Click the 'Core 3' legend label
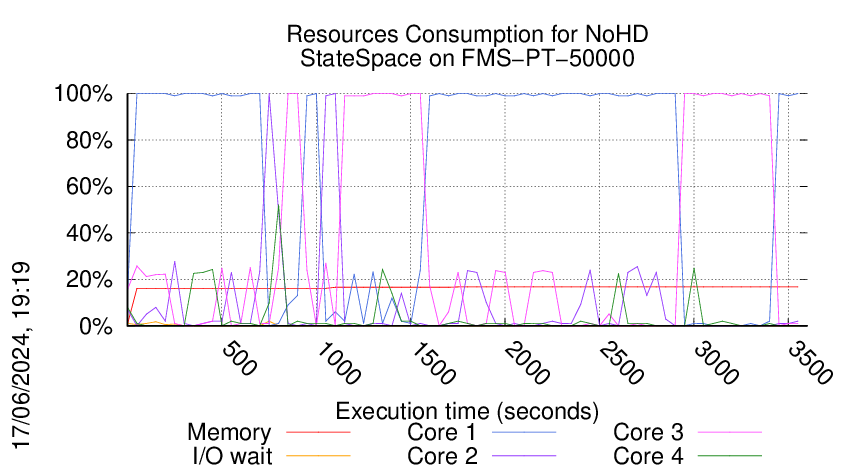This screenshot has height=475, width=850. [x=648, y=433]
